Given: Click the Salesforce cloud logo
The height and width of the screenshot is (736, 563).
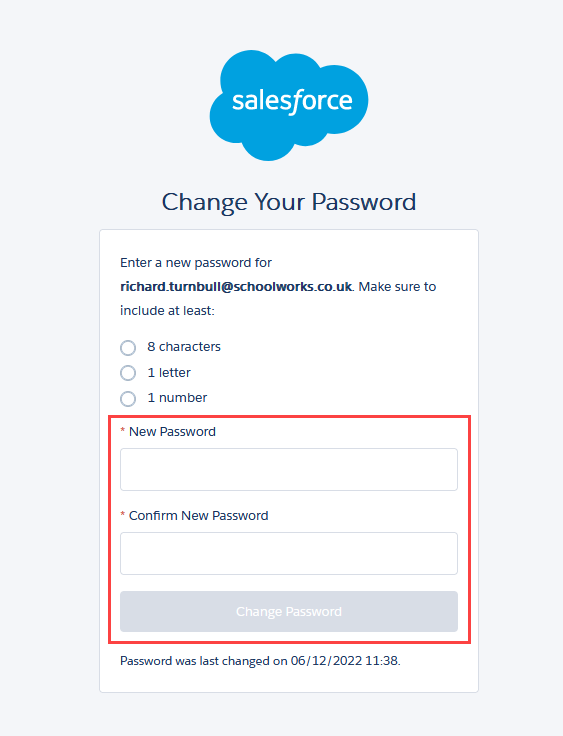Looking at the screenshot, I should [289, 105].
